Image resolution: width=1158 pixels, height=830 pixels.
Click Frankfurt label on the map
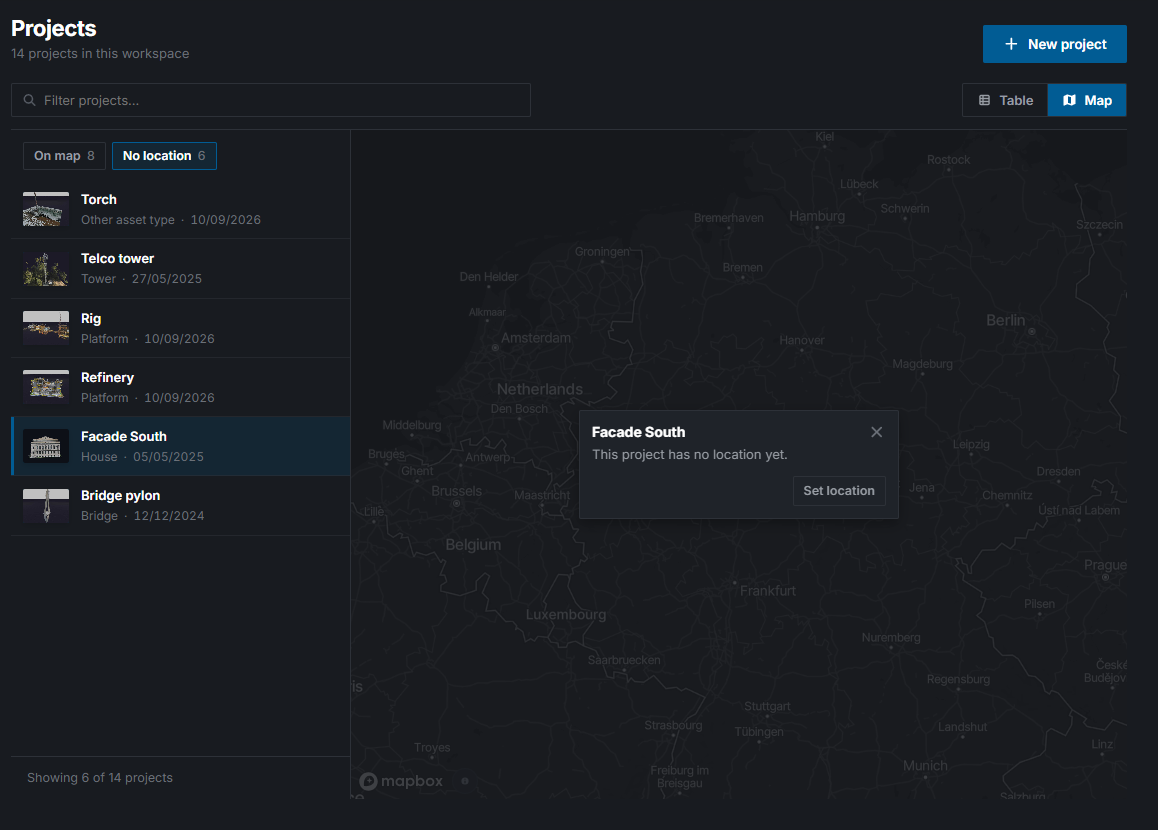point(768,591)
